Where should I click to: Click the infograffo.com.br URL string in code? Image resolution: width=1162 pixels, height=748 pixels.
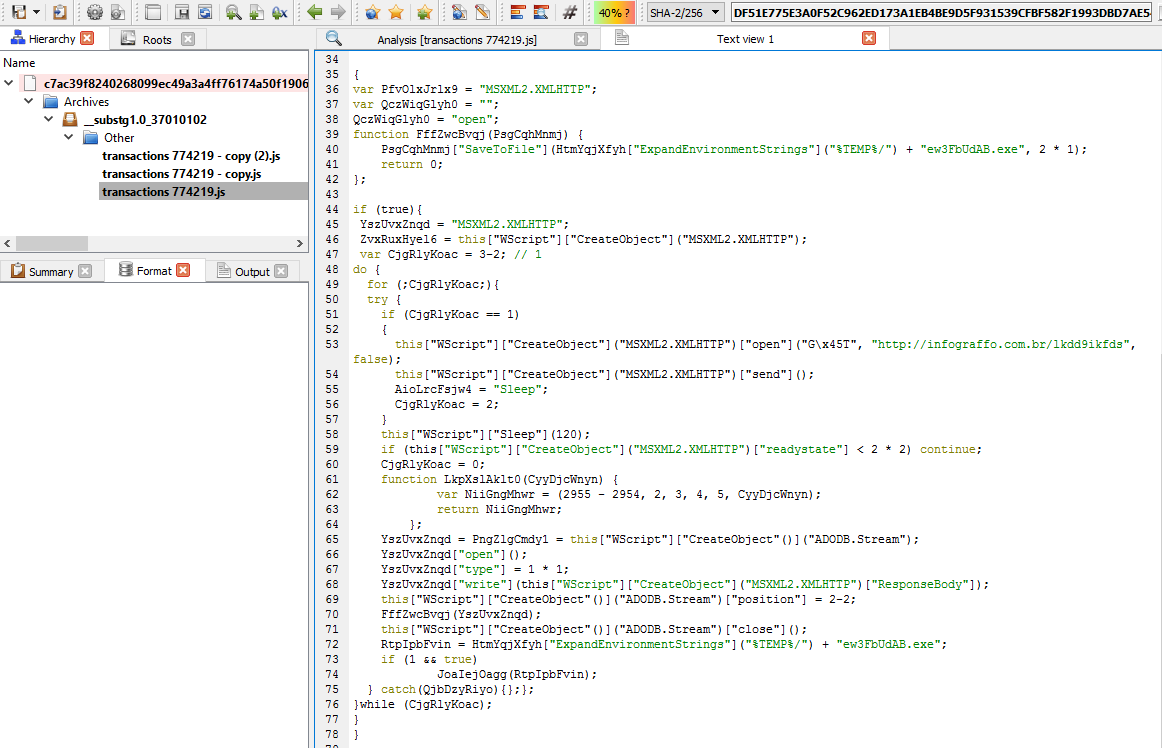1000,344
